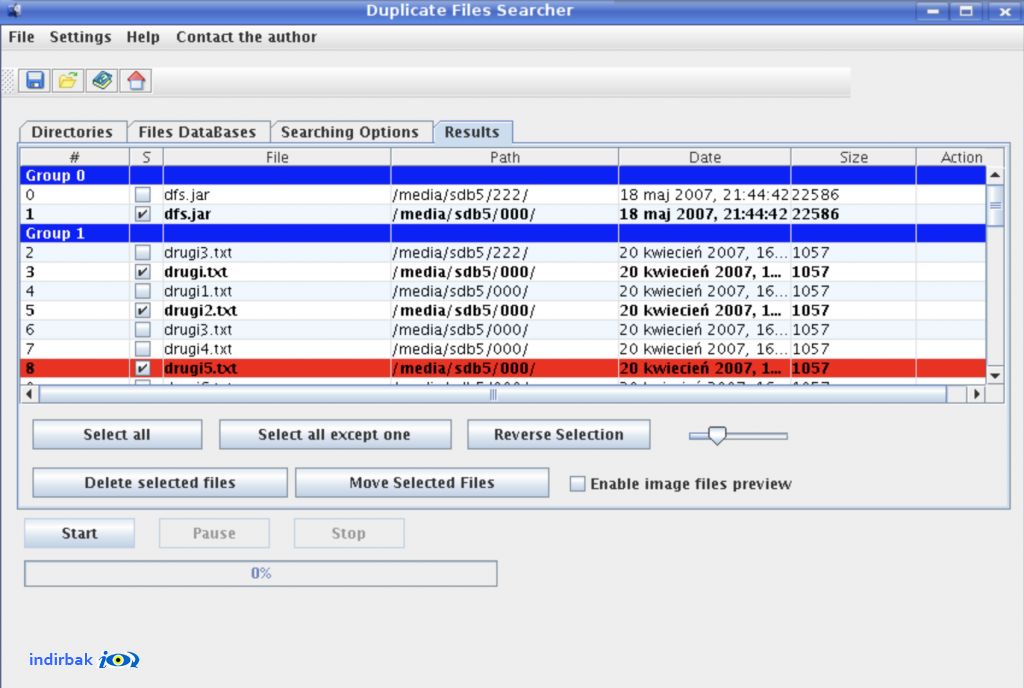The width and height of the screenshot is (1024, 688).
Task: Click Move Selected Files button
Action: coord(422,483)
